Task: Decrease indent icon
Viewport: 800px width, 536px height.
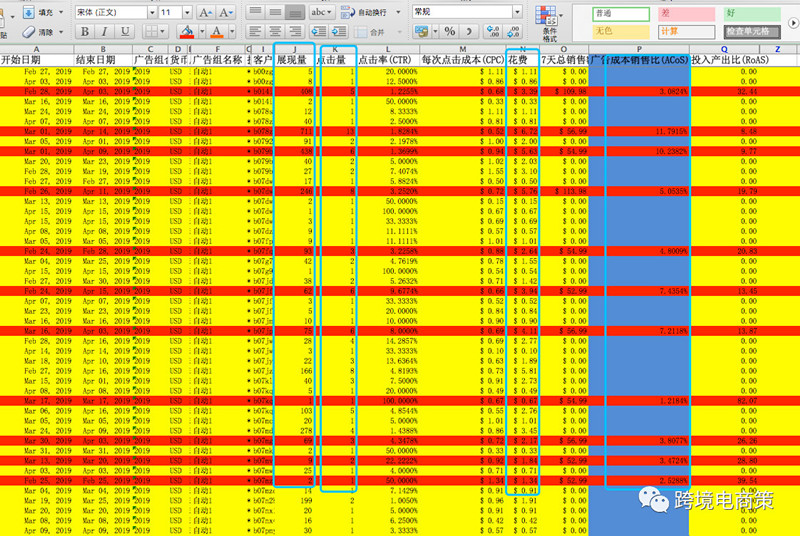Action: (x=319, y=32)
